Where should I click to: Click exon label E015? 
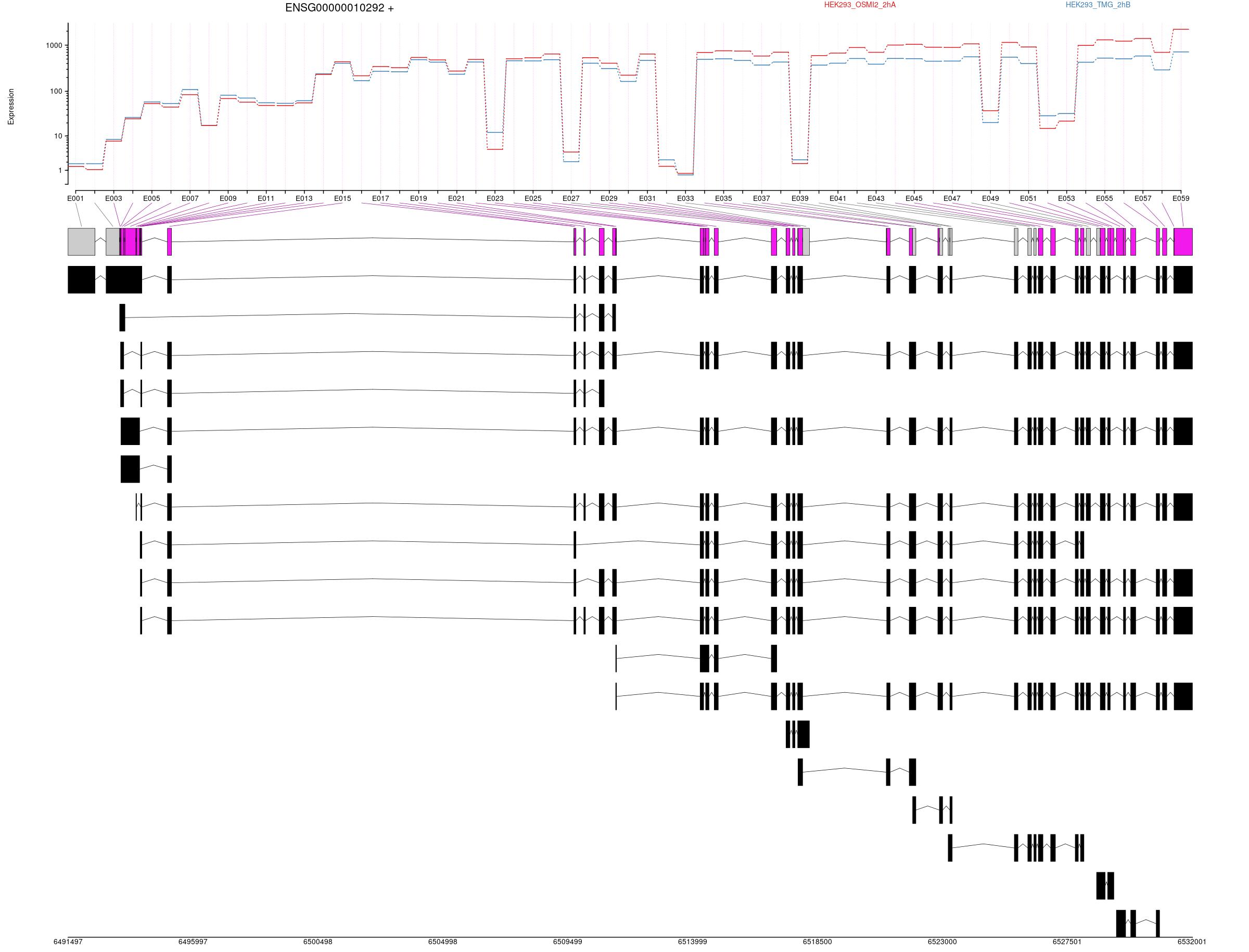[x=342, y=198]
